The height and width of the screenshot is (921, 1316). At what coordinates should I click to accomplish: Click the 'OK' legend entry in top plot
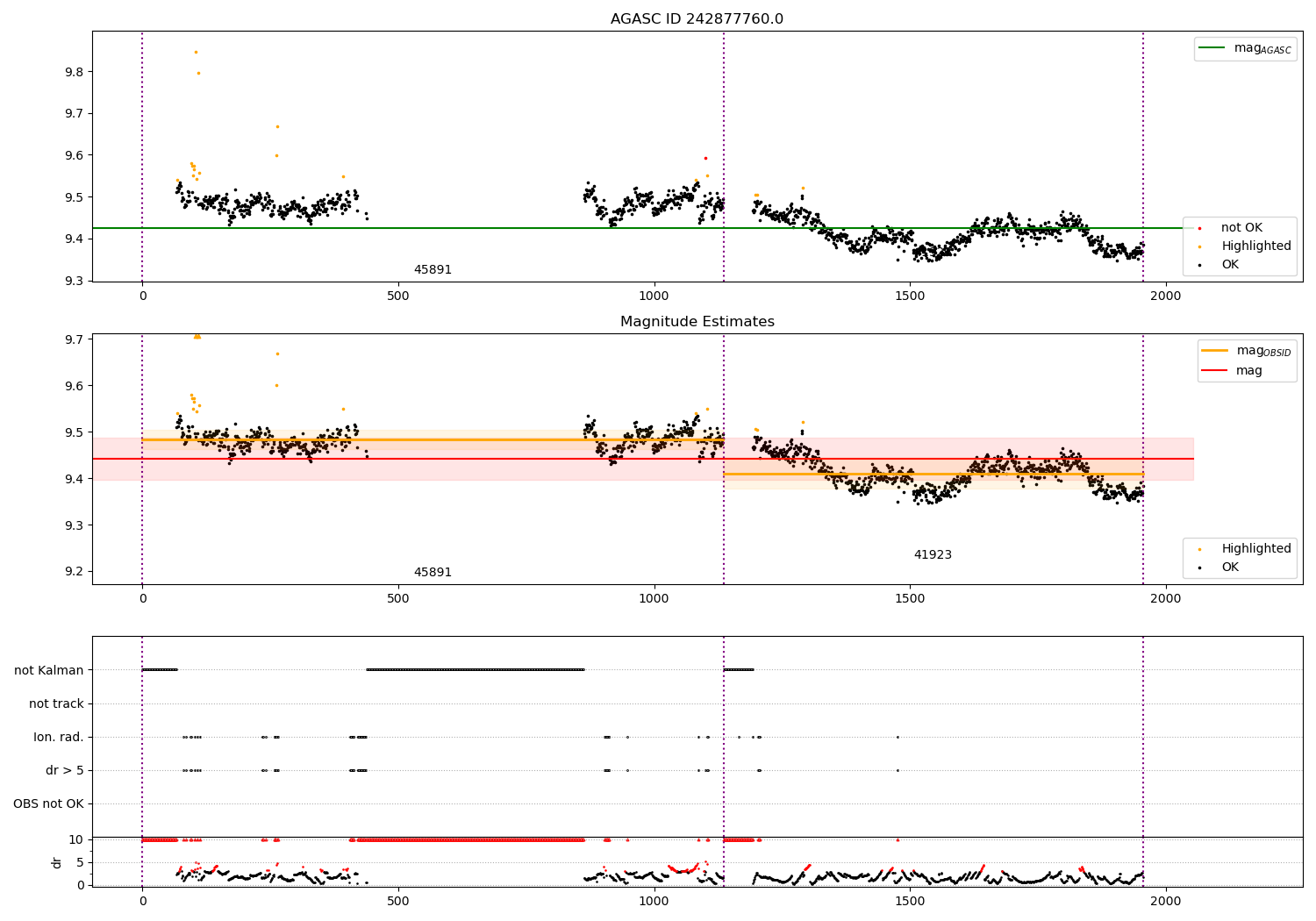click(1219, 265)
